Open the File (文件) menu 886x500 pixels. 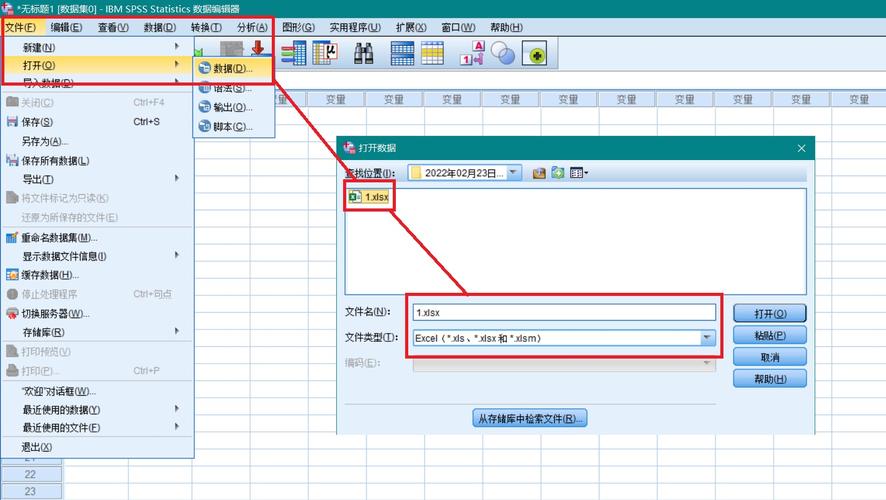coord(20,27)
